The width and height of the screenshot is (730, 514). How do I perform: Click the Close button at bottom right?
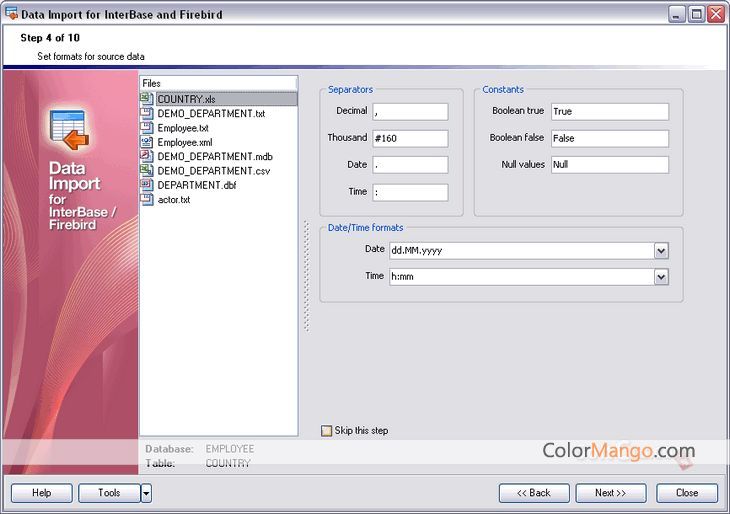687,493
